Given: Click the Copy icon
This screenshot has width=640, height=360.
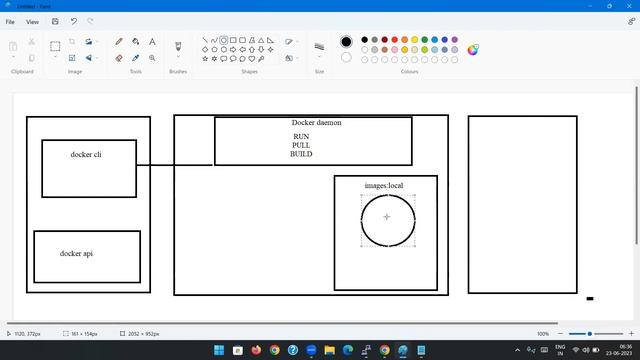Looking at the screenshot, I should click(x=31, y=58).
